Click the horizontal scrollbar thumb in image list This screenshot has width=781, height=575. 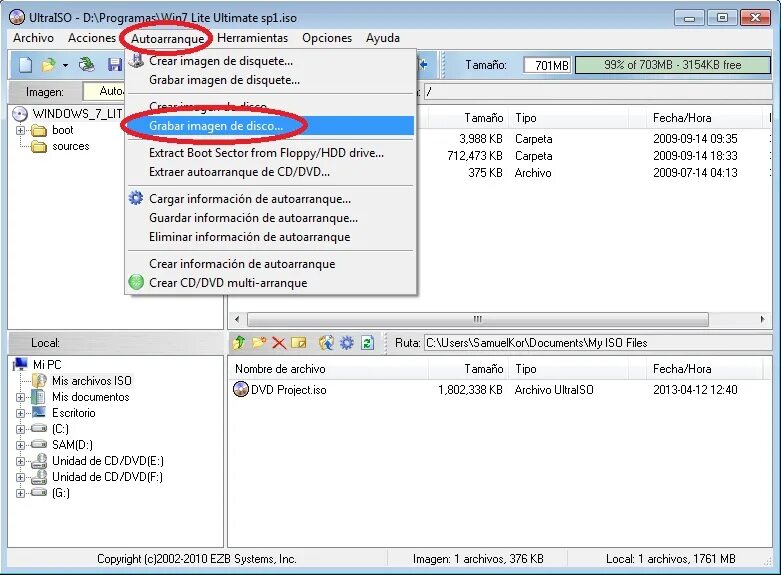pyautogui.click(x=478, y=319)
